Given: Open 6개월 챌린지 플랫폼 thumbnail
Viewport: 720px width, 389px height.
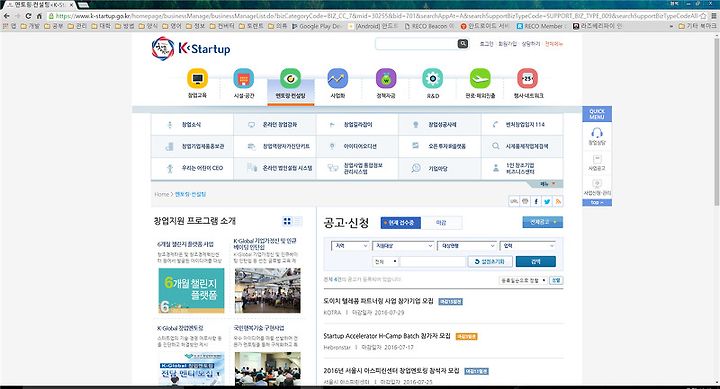Looking at the screenshot, I should click(x=191, y=291).
